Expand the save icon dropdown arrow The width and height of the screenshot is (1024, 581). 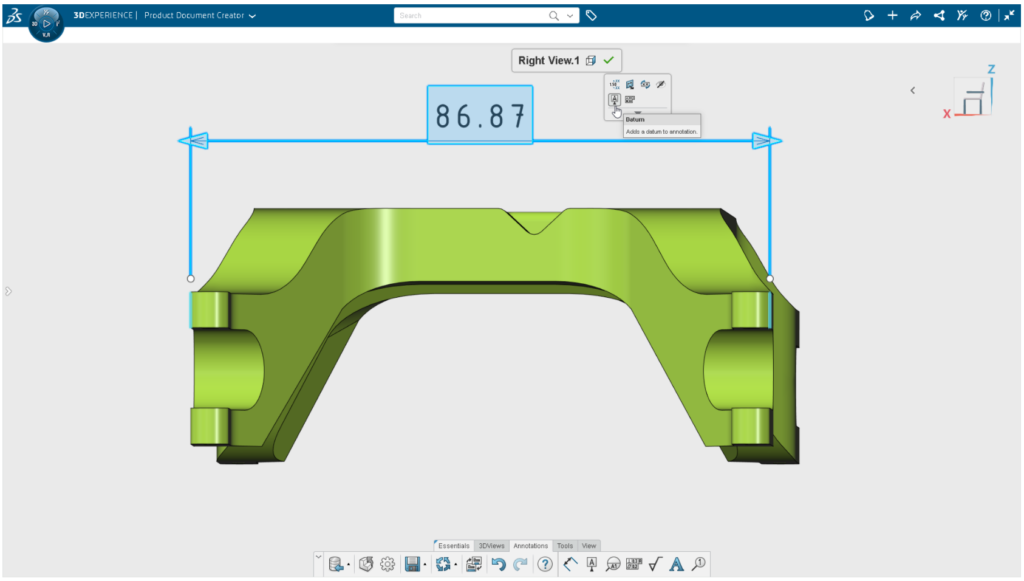pyautogui.click(x=425, y=563)
